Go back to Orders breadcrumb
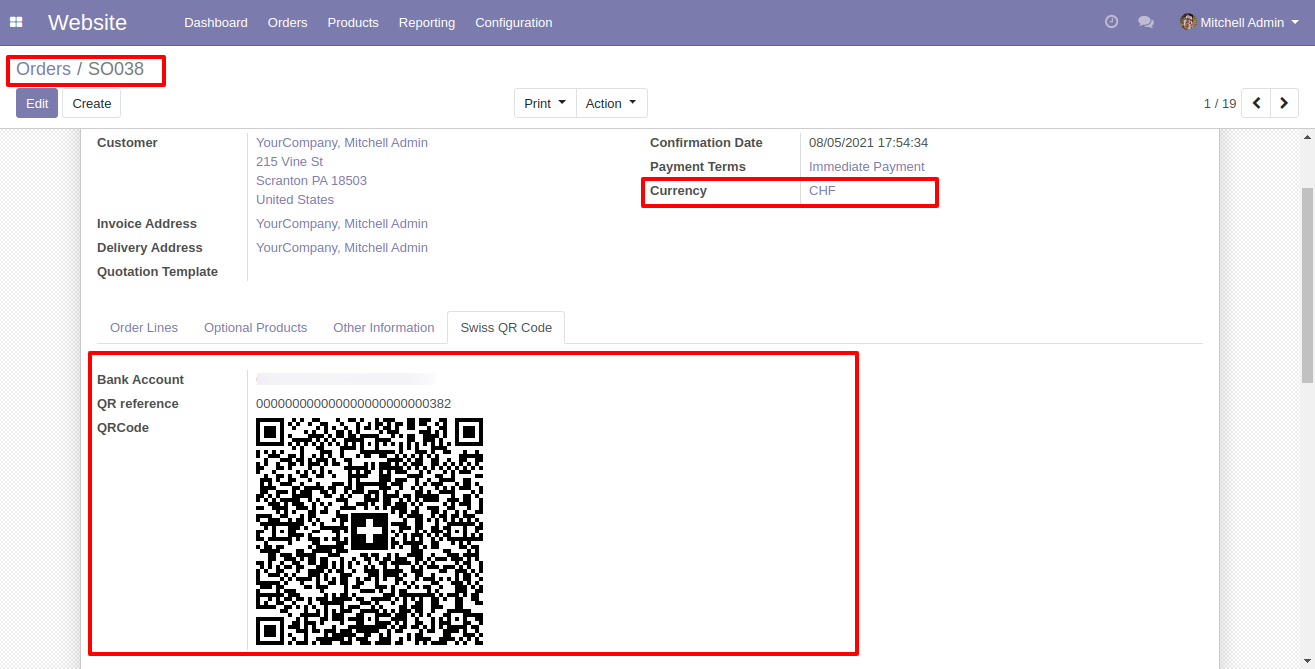This screenshot has height=669, width=1315. tap(43, 69)
